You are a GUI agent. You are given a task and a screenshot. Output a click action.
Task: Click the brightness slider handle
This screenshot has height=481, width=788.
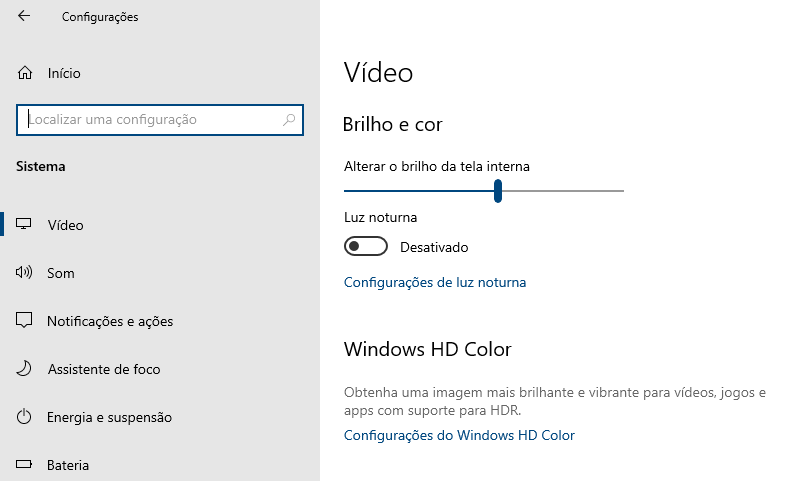point(498,191)
